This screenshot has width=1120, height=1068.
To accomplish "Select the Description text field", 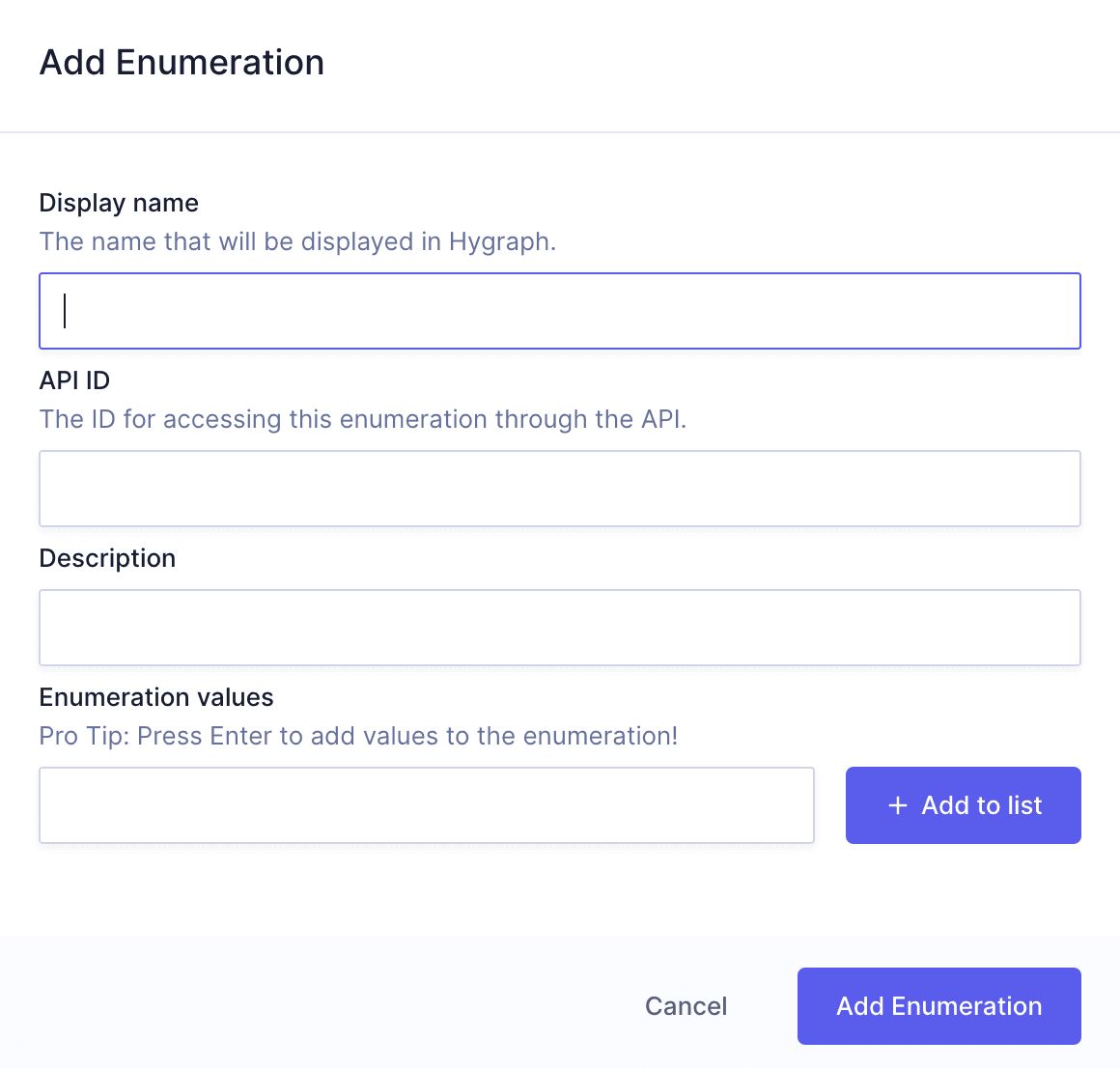I will tap(560, 627).
